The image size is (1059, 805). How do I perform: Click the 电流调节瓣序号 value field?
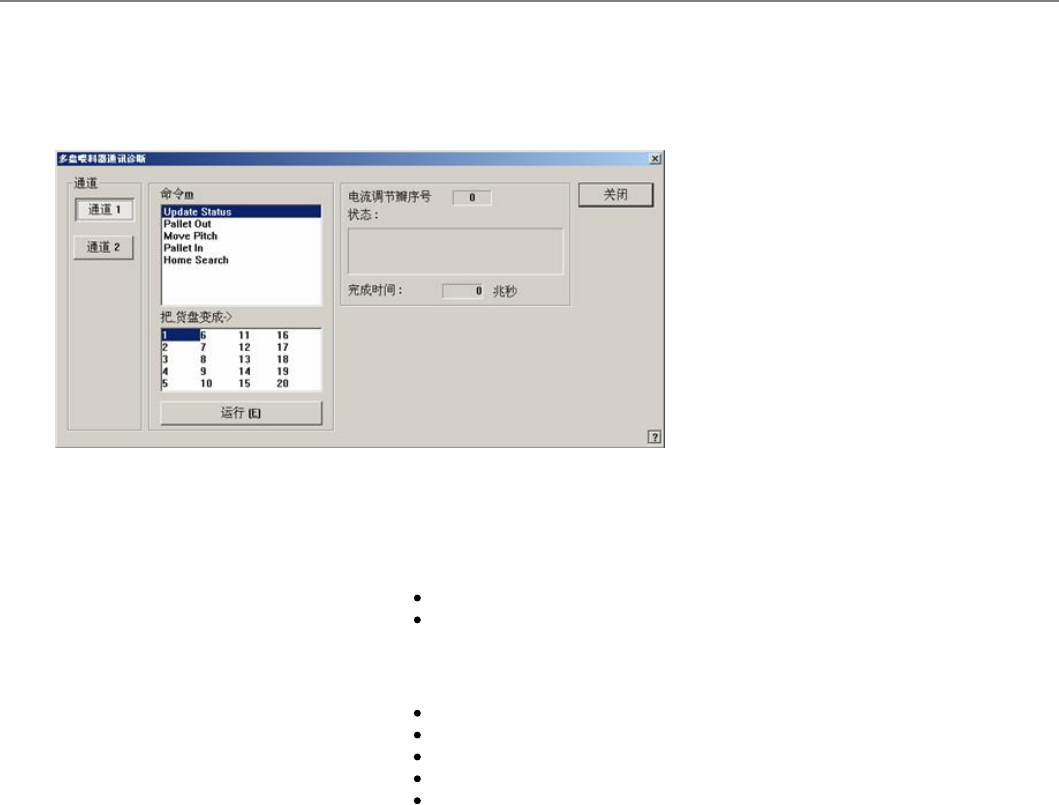click(472, 198)
